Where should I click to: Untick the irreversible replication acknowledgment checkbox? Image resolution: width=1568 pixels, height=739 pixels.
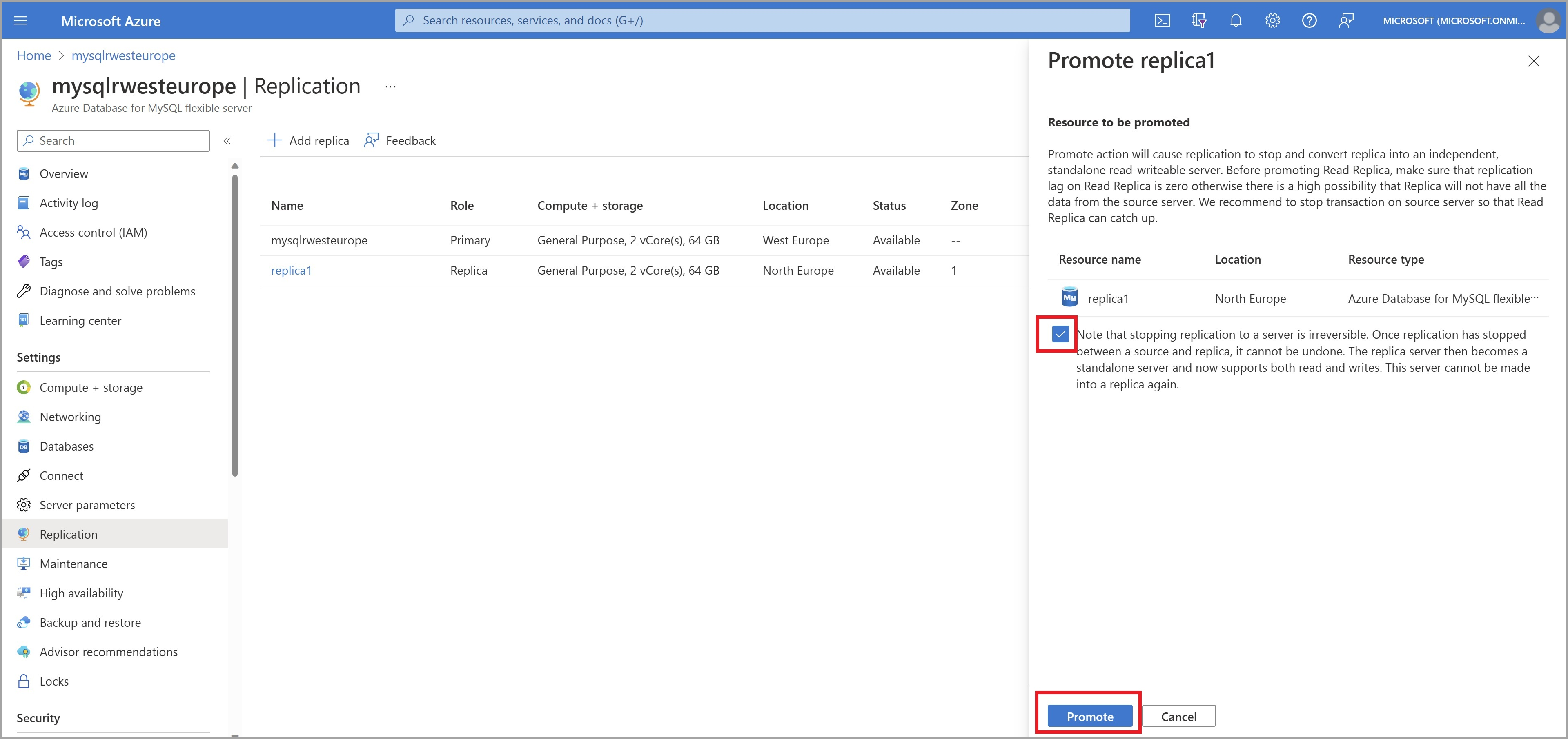tap(1060, 334)
